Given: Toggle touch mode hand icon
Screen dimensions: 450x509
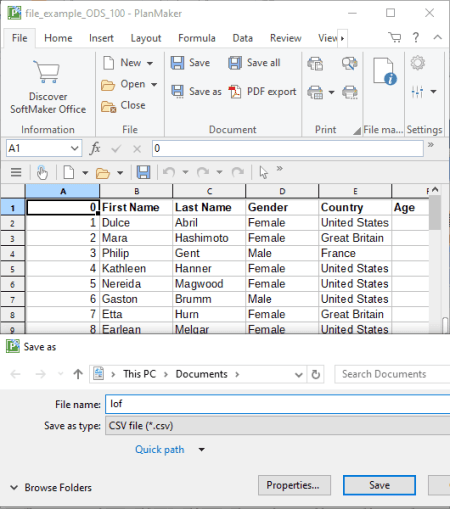Looking at the screenshot, I should point(42,172).
